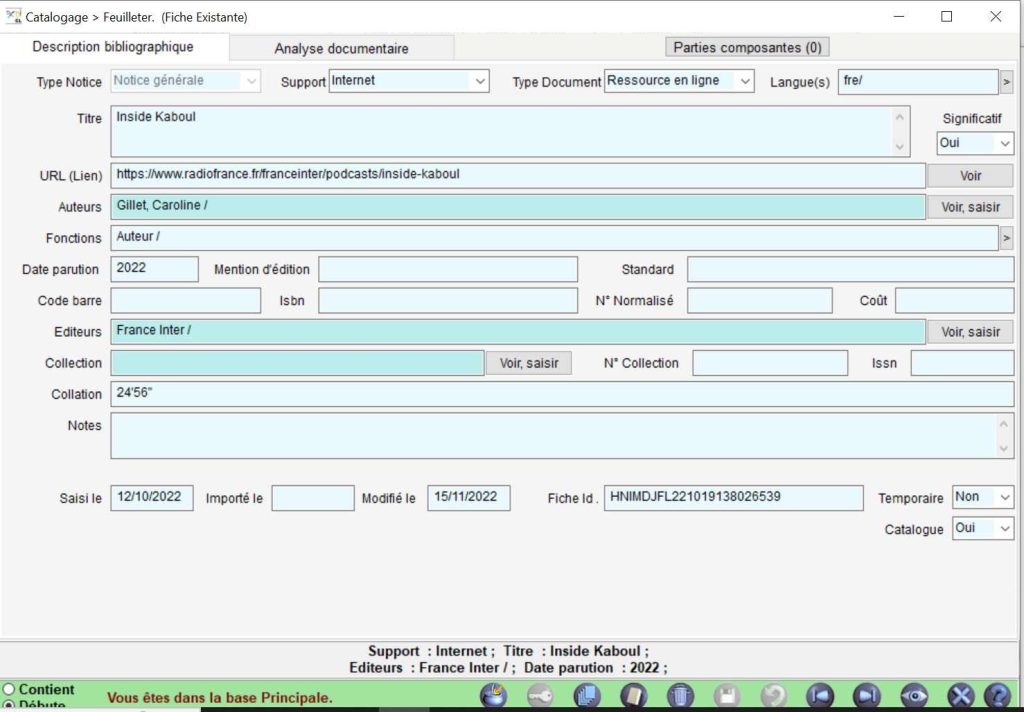Click into the Importé le field
Image resolution: width=1024 pixels, height=712 pixels.
[x=313, y=498]
